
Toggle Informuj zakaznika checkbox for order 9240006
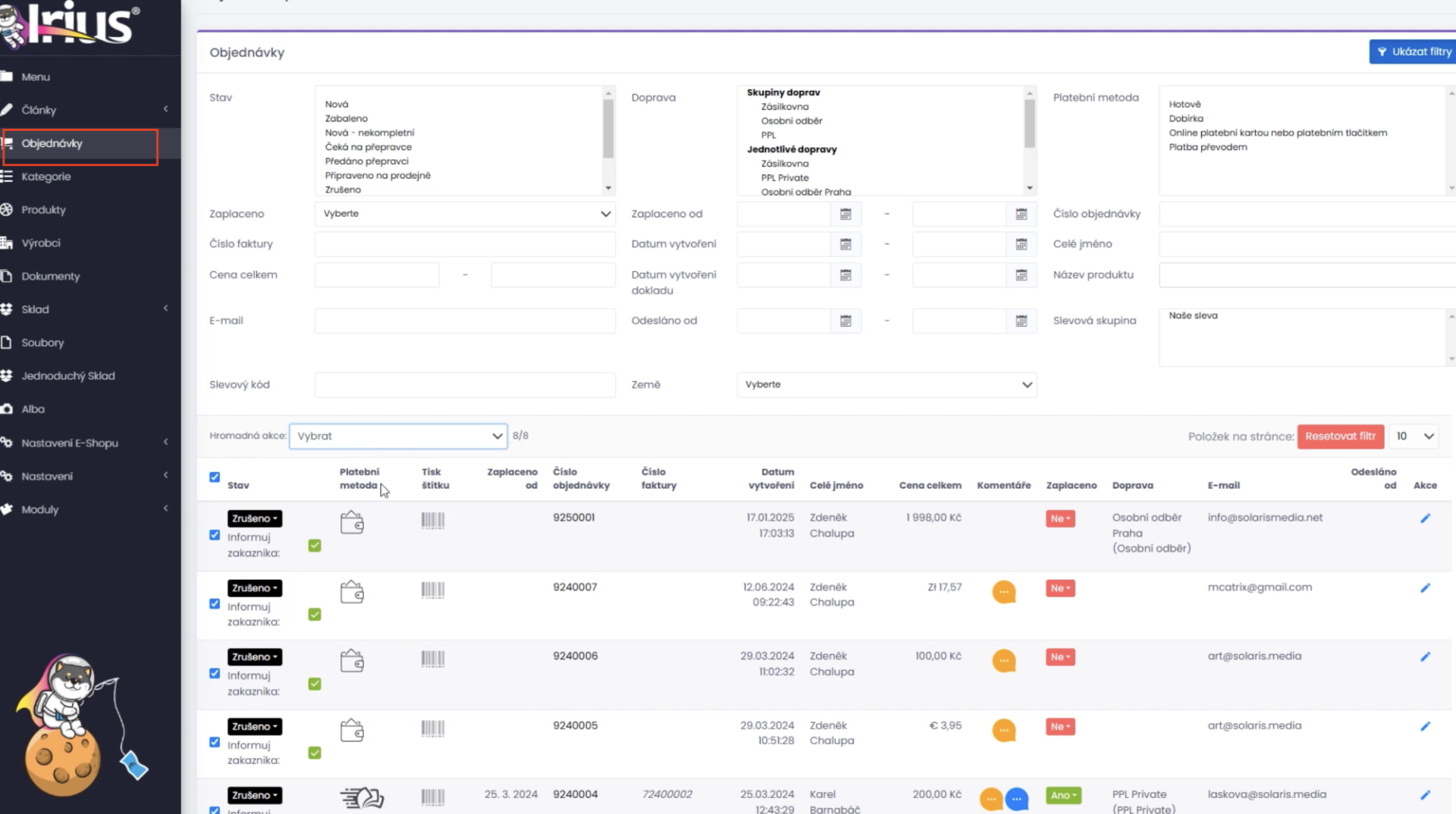point(315,684)
